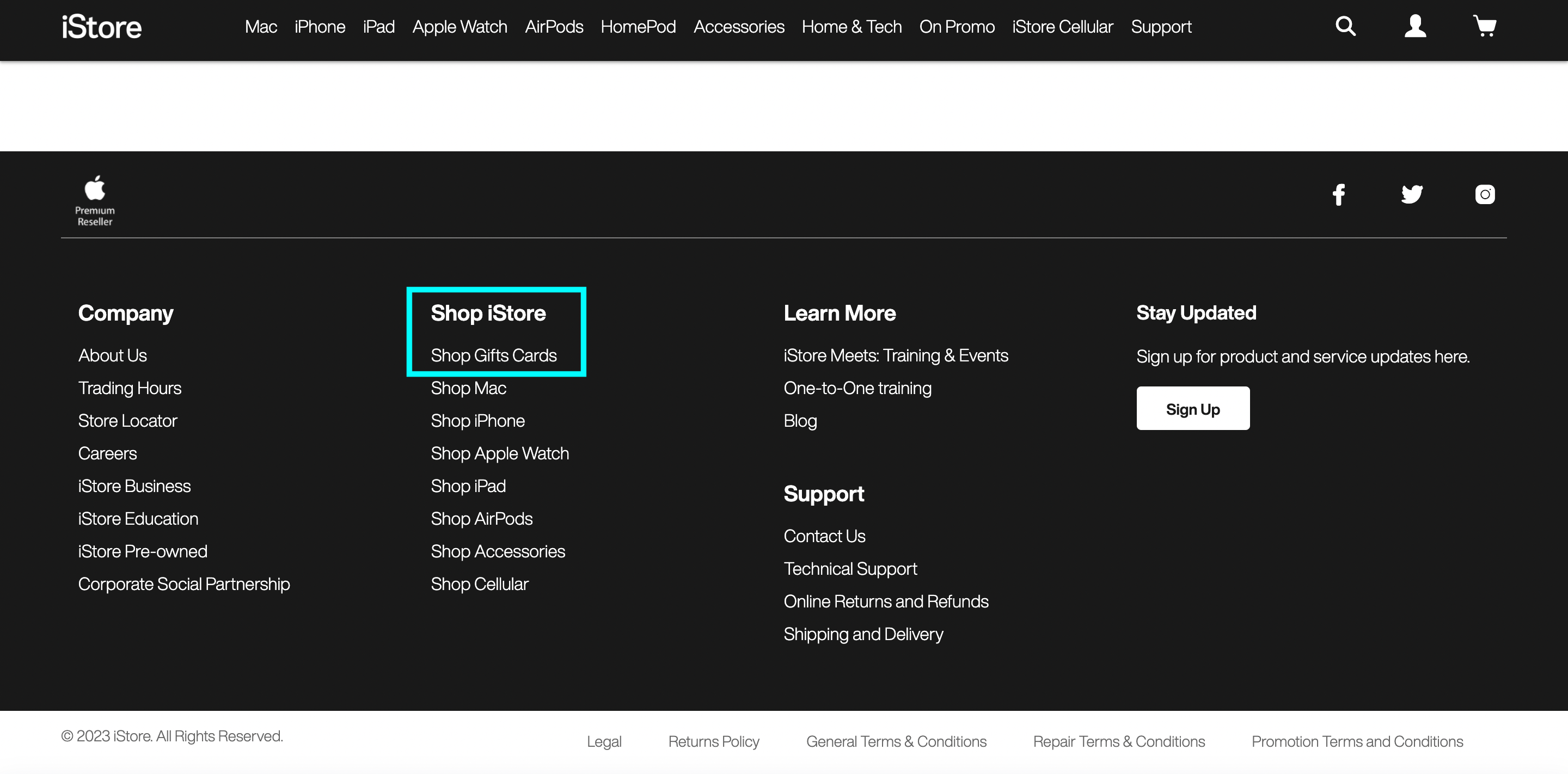Open the Trading Hours link
The image size is (1568, 774).
click(x=130, y=388)
